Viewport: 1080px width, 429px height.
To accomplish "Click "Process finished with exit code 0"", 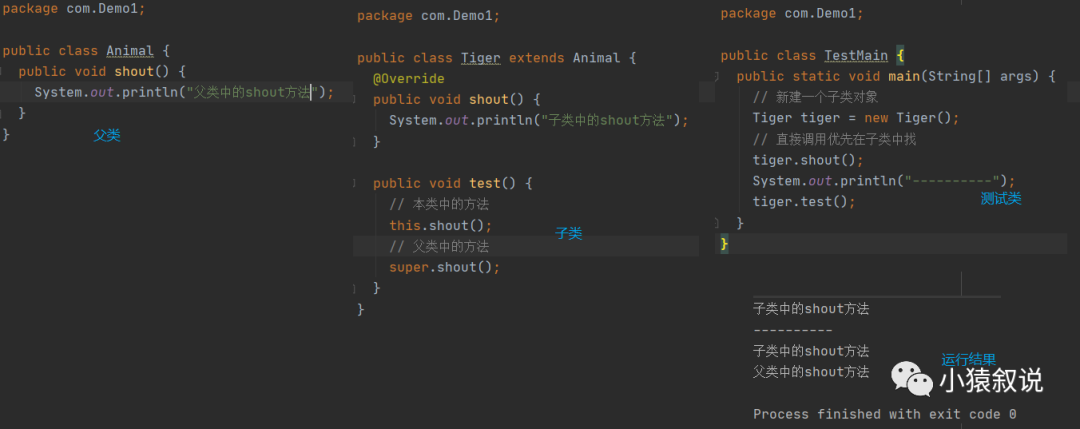I will click(884, 415).
